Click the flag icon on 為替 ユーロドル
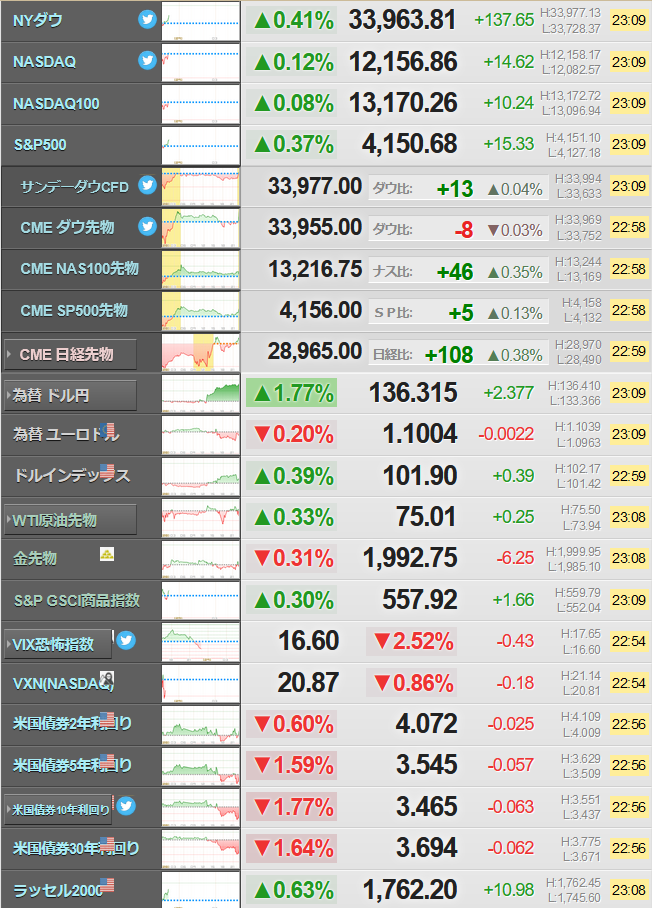Screen dimensions: 652x908 pos(107,429)
